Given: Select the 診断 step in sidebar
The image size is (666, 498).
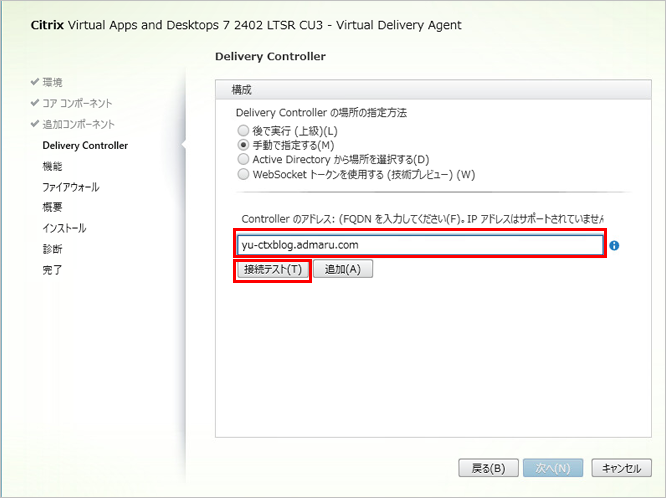Looking at the screenshot, I should point(52,249).
